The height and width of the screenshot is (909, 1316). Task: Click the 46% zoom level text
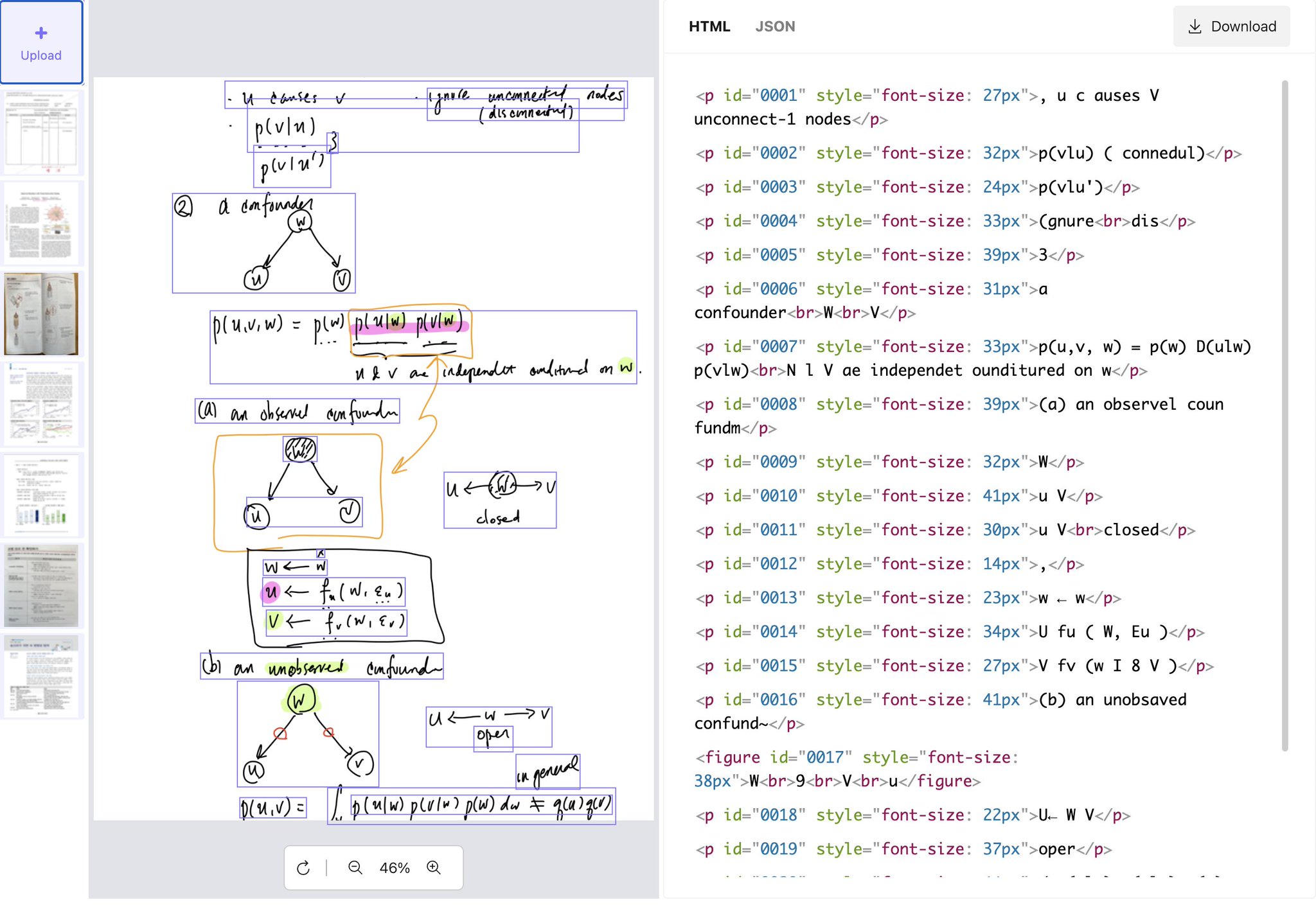pyautogui.click(x=395, y=868)
